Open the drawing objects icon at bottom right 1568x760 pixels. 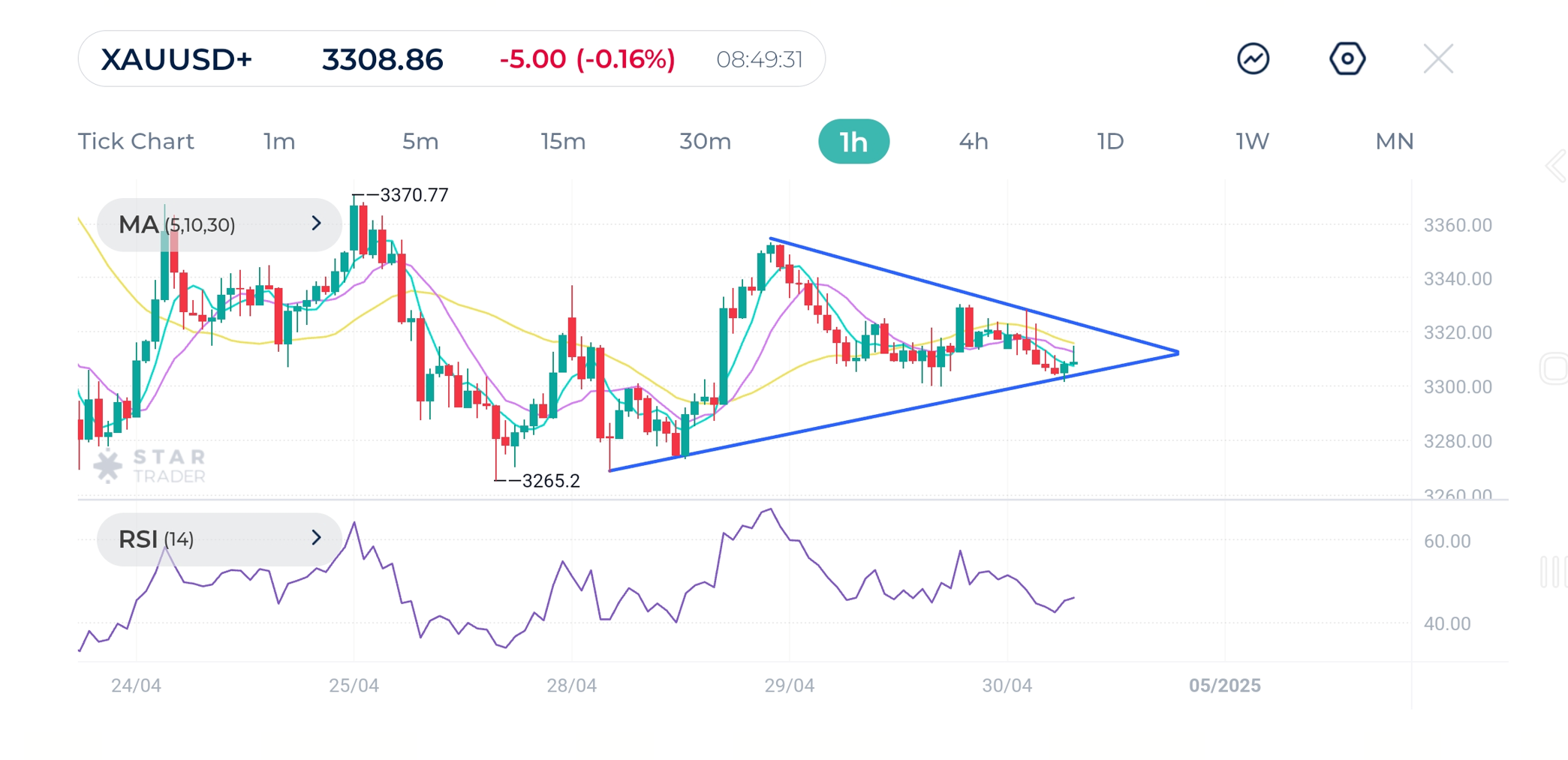1557,573
